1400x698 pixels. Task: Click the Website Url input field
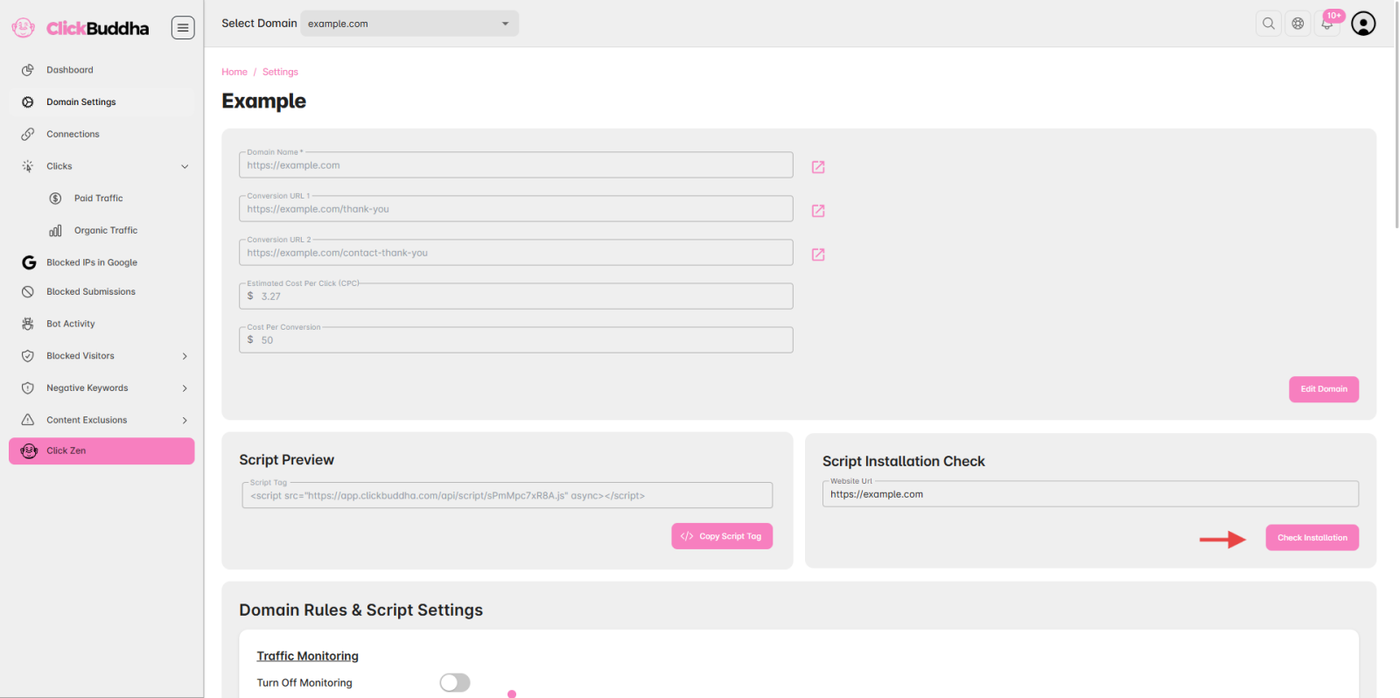[x=1090, y=494]
